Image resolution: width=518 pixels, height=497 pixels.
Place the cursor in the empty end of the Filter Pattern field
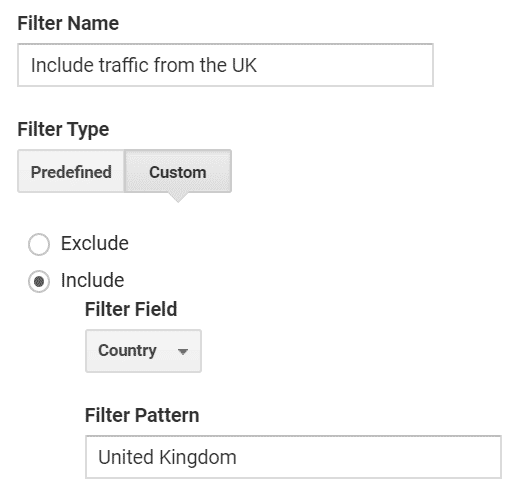coord(367,457)
